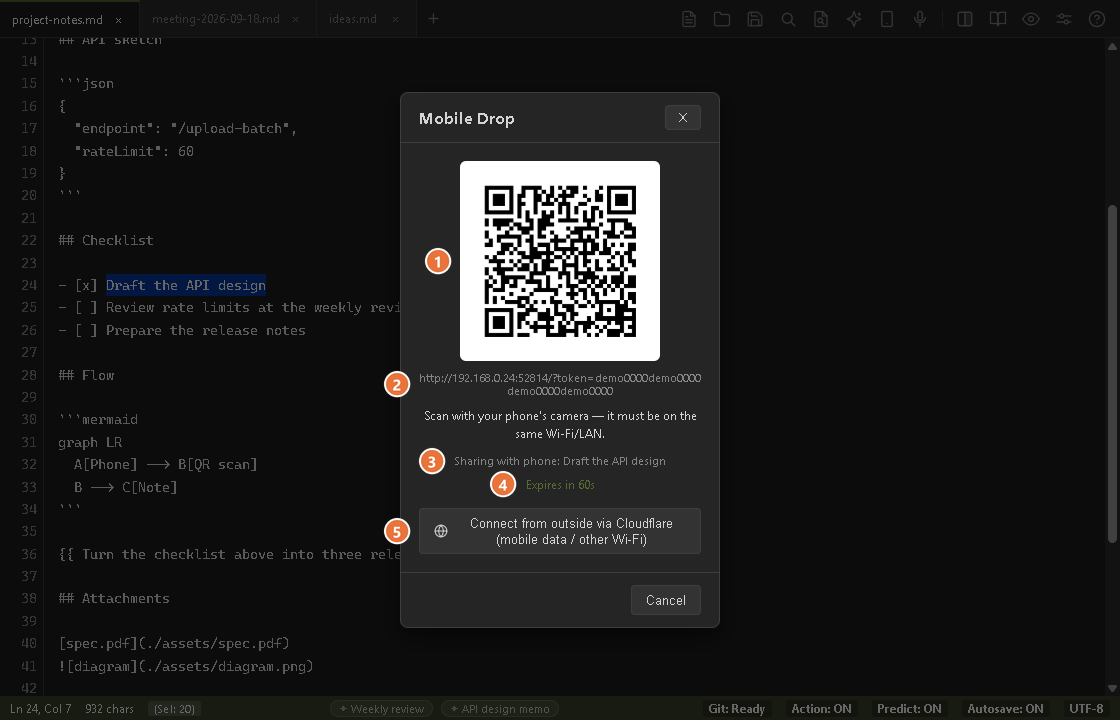
Task: Click the '![diagram](./assets/diagram.png)' line
Action: (x=186, y=666)
